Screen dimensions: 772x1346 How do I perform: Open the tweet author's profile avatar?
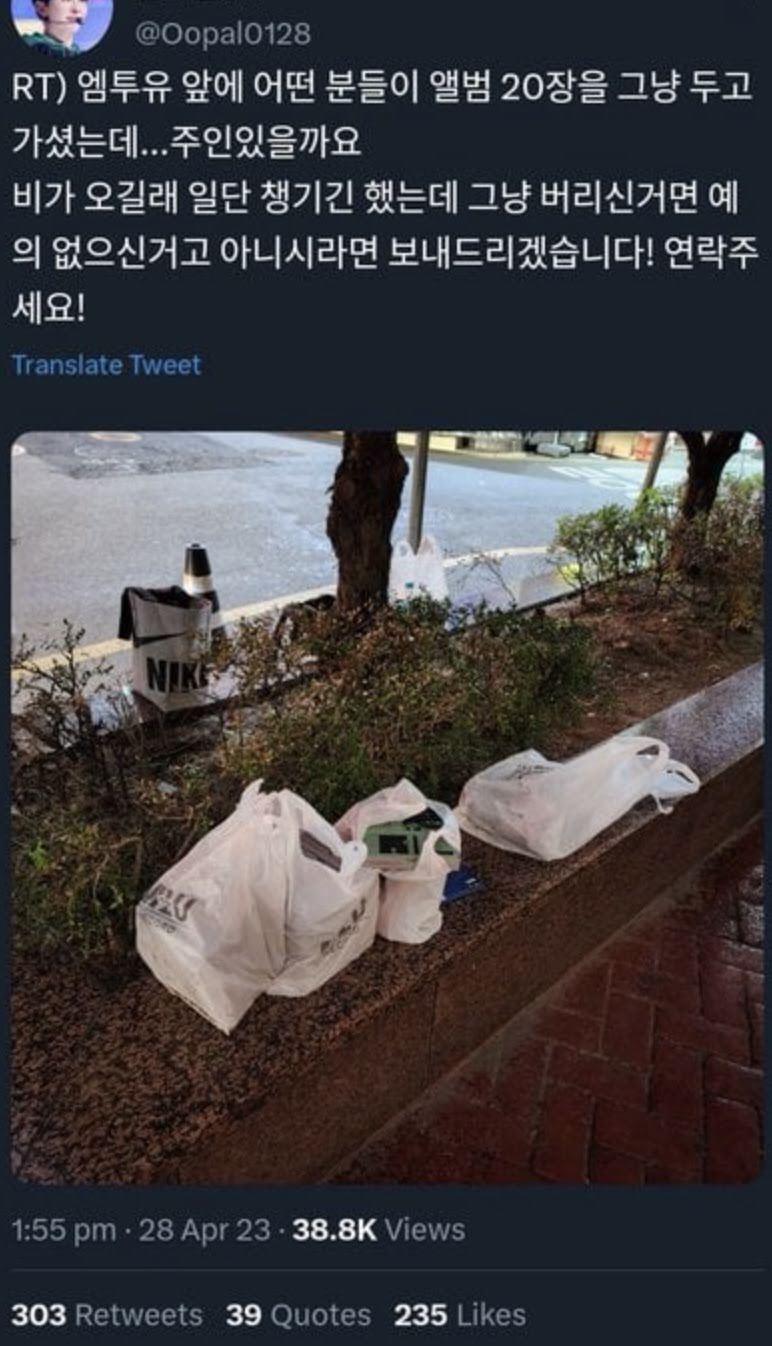point(61,25)
